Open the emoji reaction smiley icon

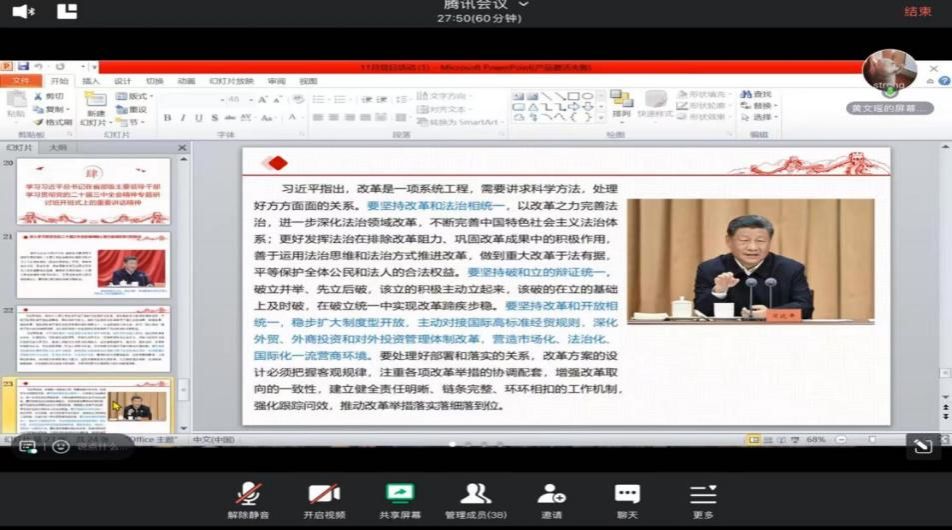(x=61, y=446)
